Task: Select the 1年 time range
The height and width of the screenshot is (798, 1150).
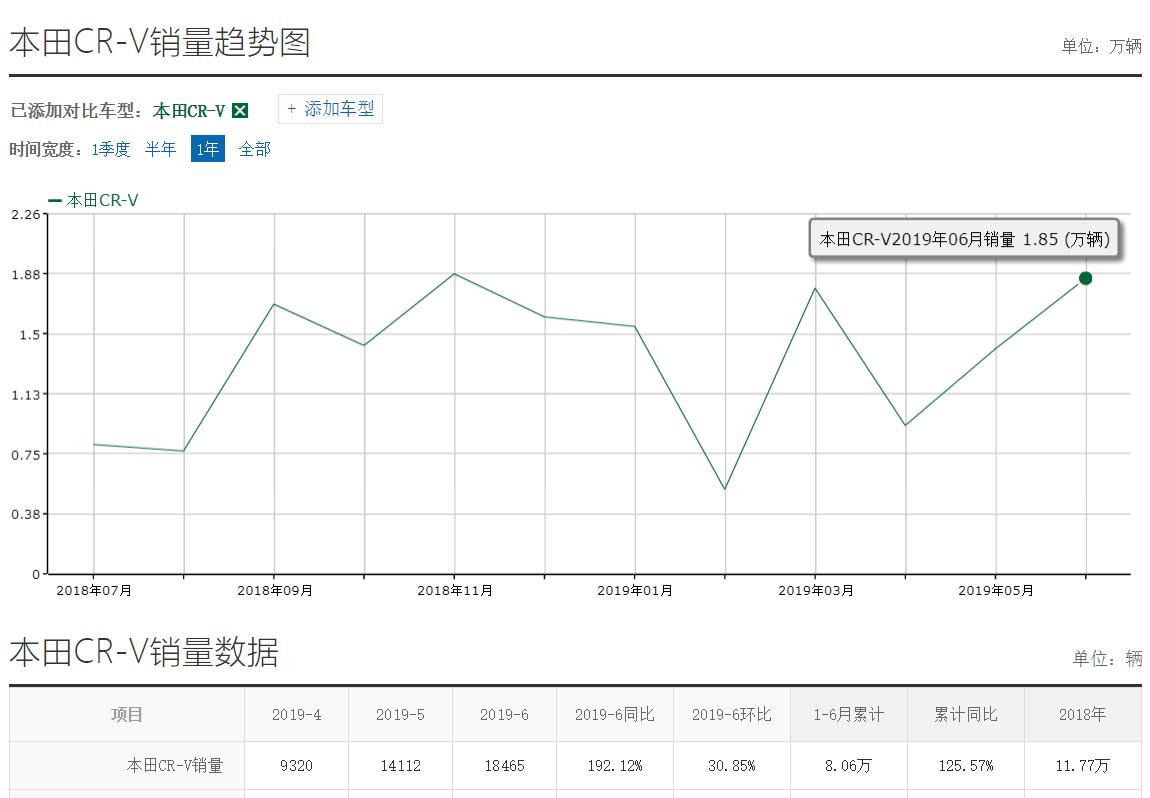Action: 208,149
